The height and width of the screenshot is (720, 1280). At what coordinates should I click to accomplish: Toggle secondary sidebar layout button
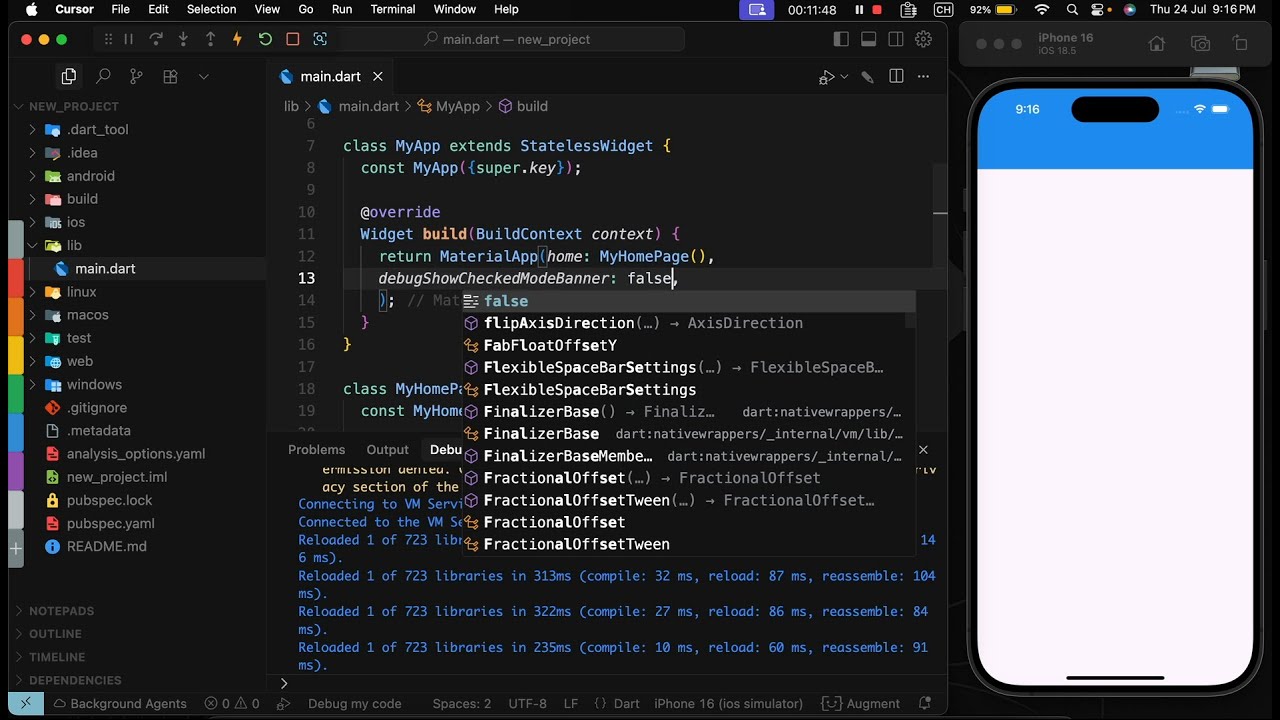click(896, 39)
